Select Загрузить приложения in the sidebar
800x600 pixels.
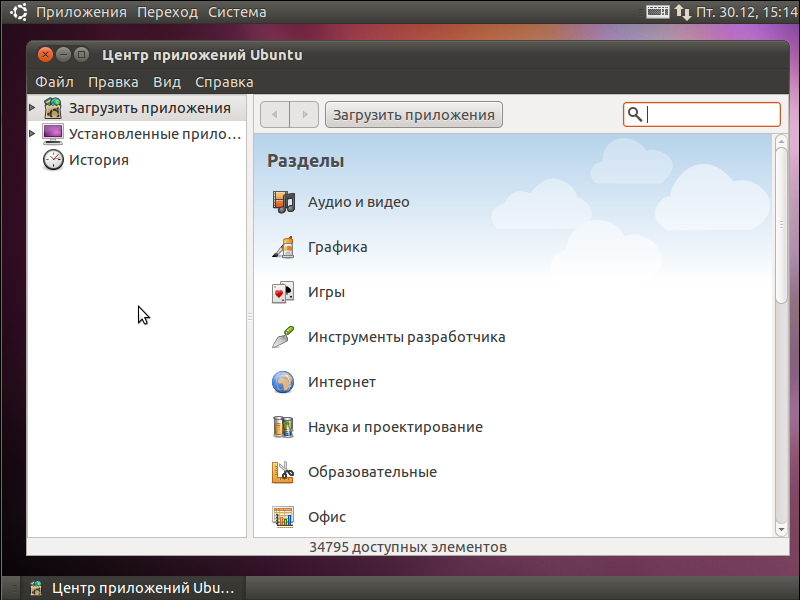pyautogui.click(x=137, y=108)
